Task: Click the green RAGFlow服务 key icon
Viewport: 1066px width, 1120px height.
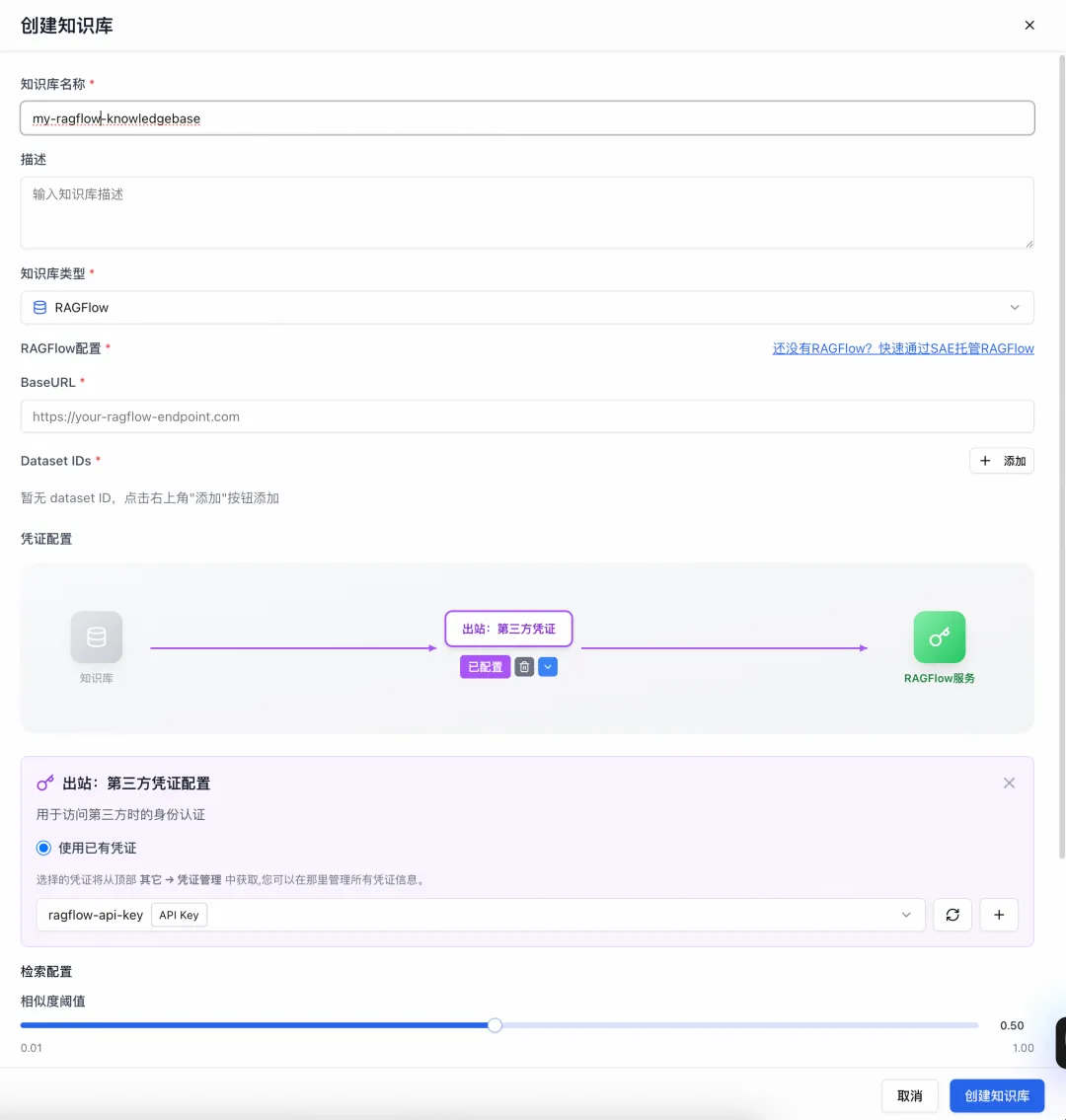Action: pyautogui.click(x=940, y=636)
